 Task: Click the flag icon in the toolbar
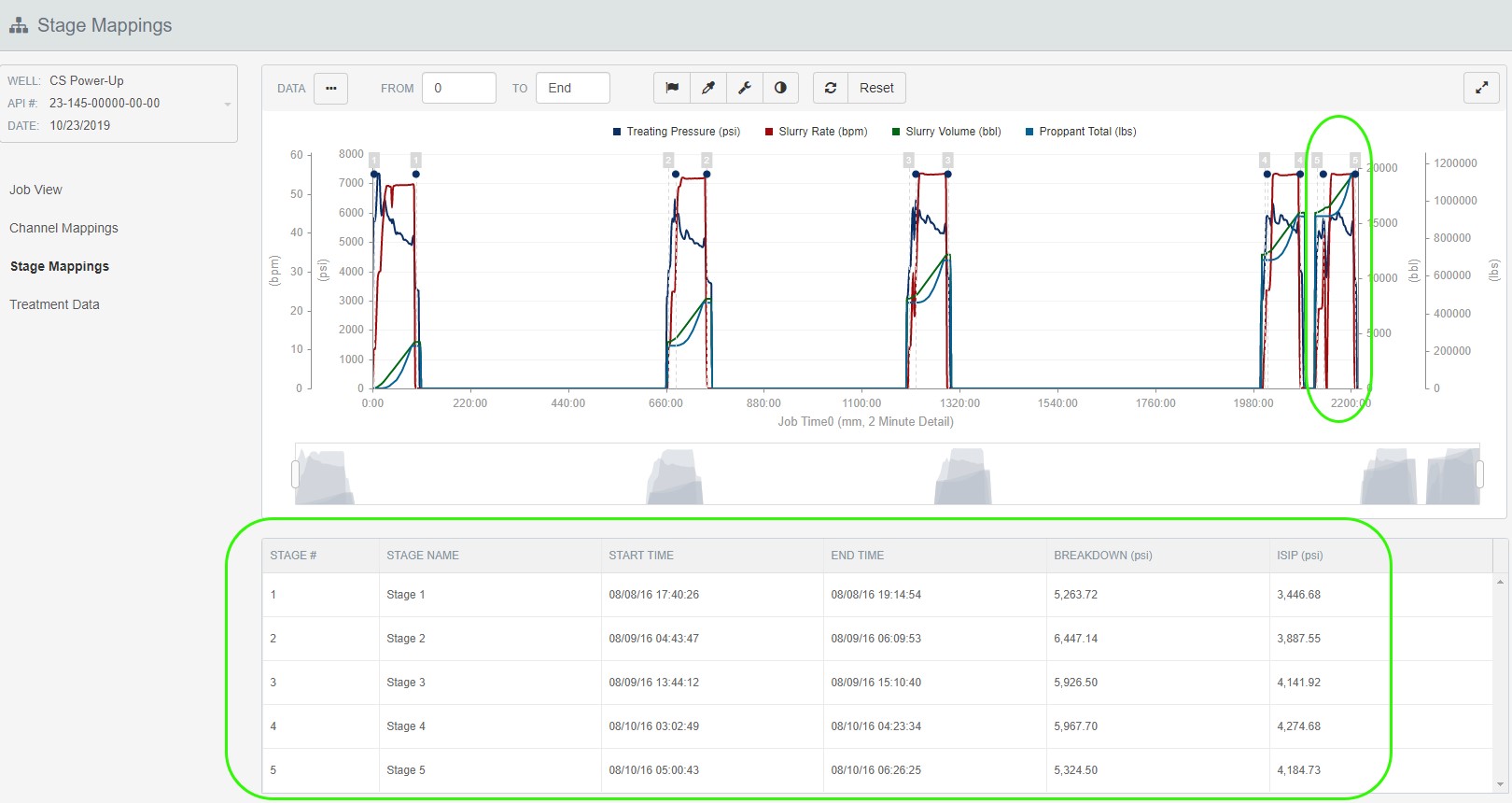pyautogui.click(x=672, y=88)
